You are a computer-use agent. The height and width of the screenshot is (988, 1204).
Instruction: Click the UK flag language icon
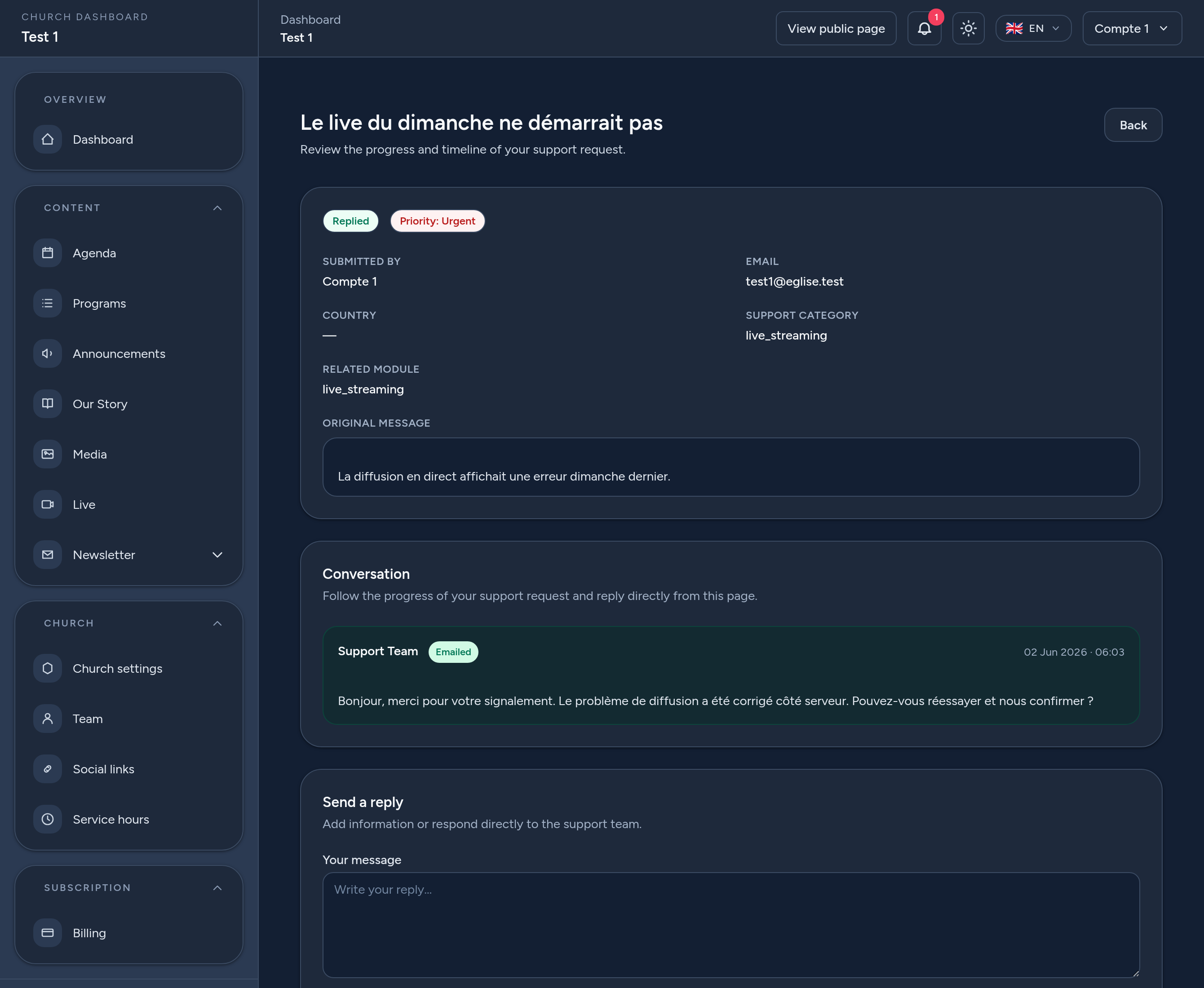(x=1014, y=28)
